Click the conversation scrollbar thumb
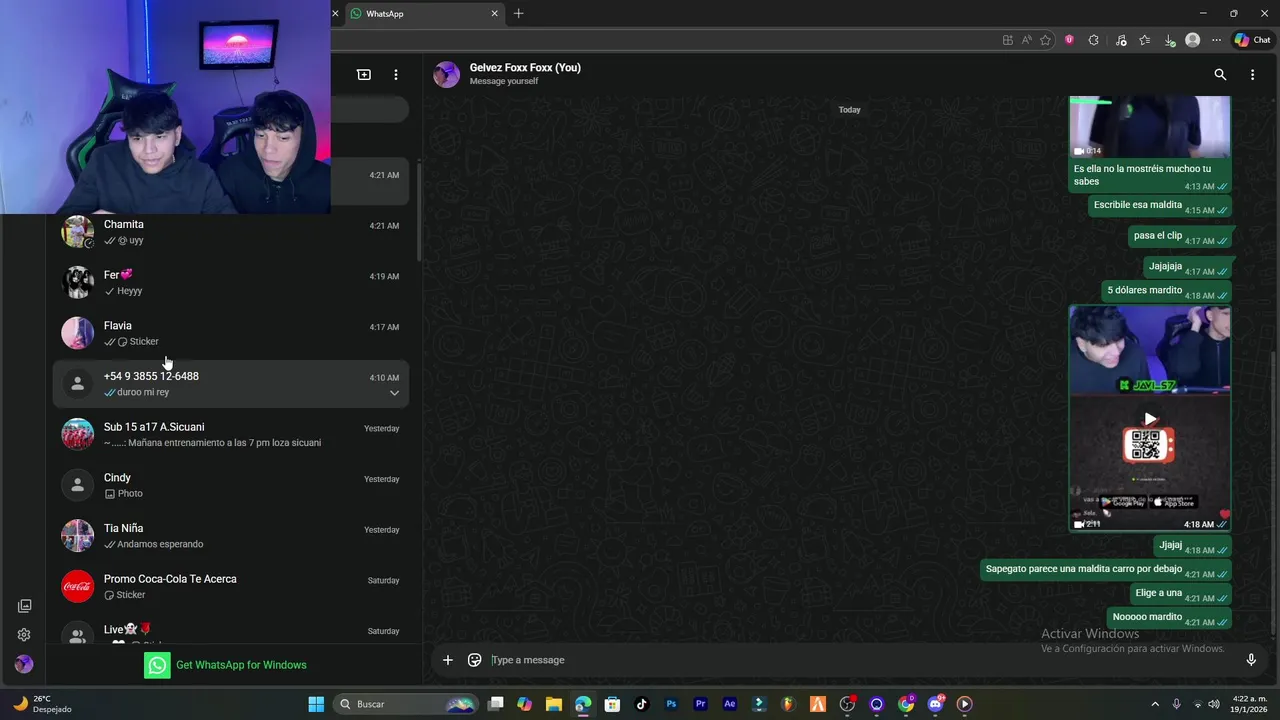 [x=1272, y=492]
